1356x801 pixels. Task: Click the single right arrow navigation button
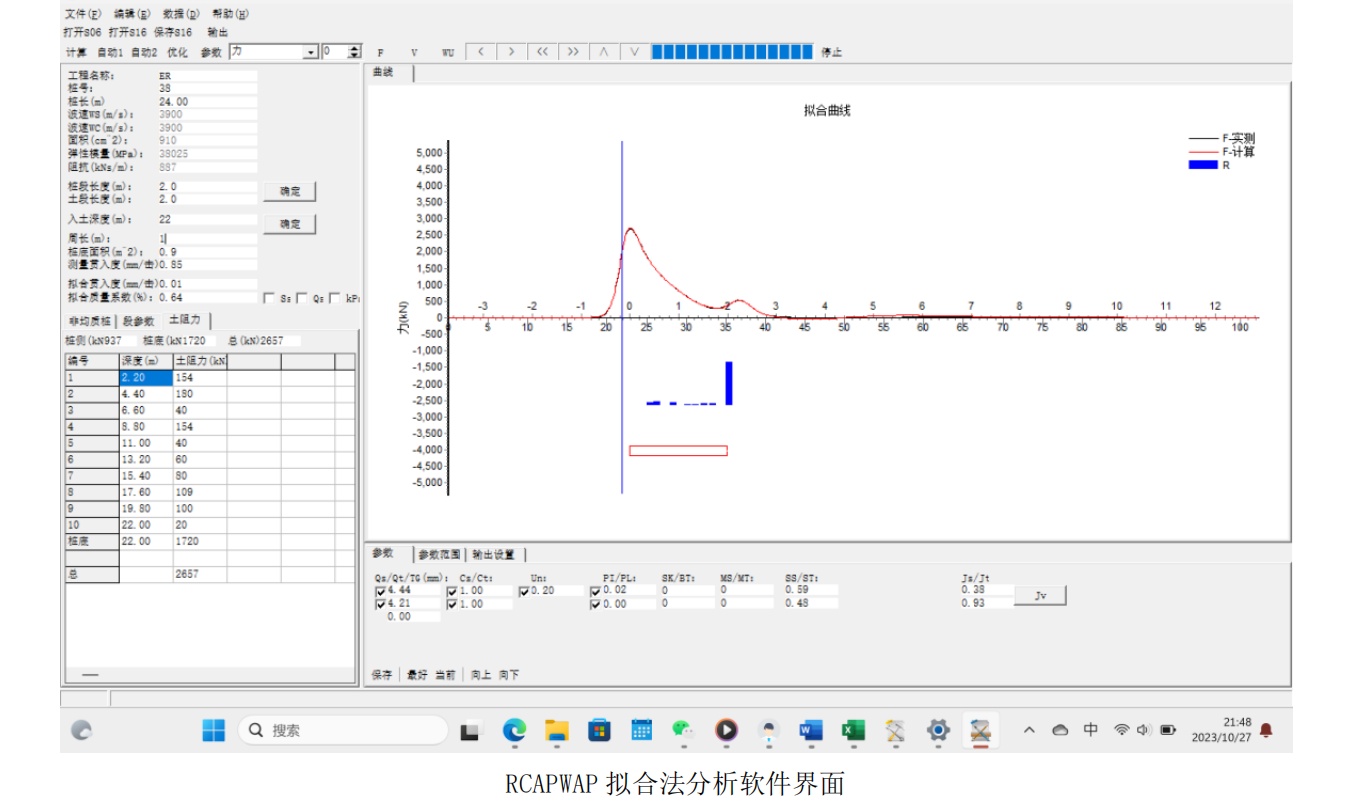coord(511,52)
